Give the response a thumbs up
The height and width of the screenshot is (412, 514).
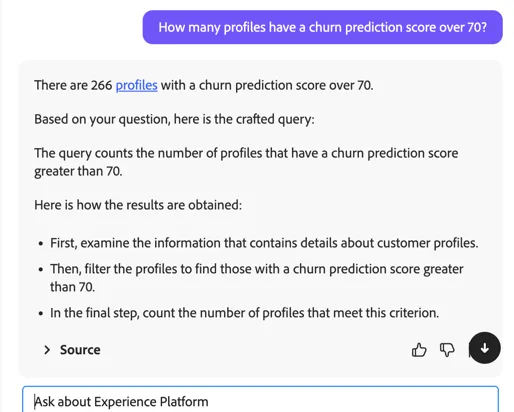coord(419,350)
